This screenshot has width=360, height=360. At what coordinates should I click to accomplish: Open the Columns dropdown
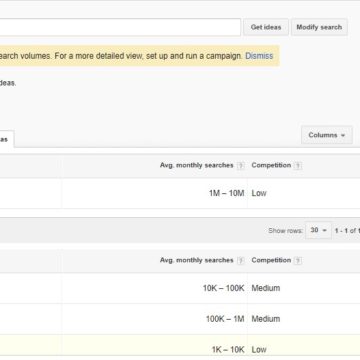pyautogui.click(x=326, y=135)
